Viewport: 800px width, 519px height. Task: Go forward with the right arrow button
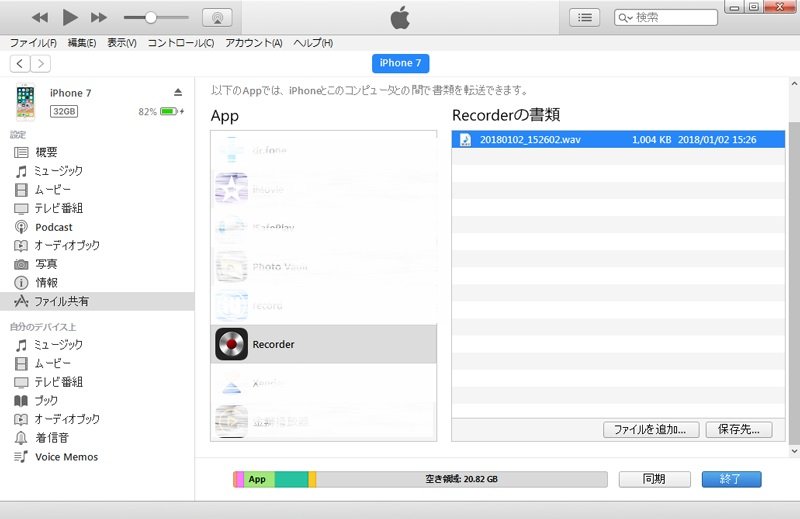click(41, 64)
